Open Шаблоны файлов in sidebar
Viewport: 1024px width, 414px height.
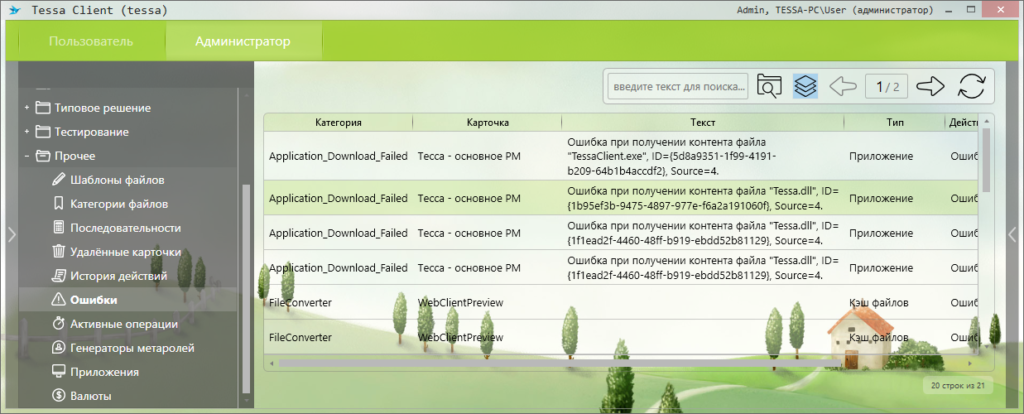117,180
